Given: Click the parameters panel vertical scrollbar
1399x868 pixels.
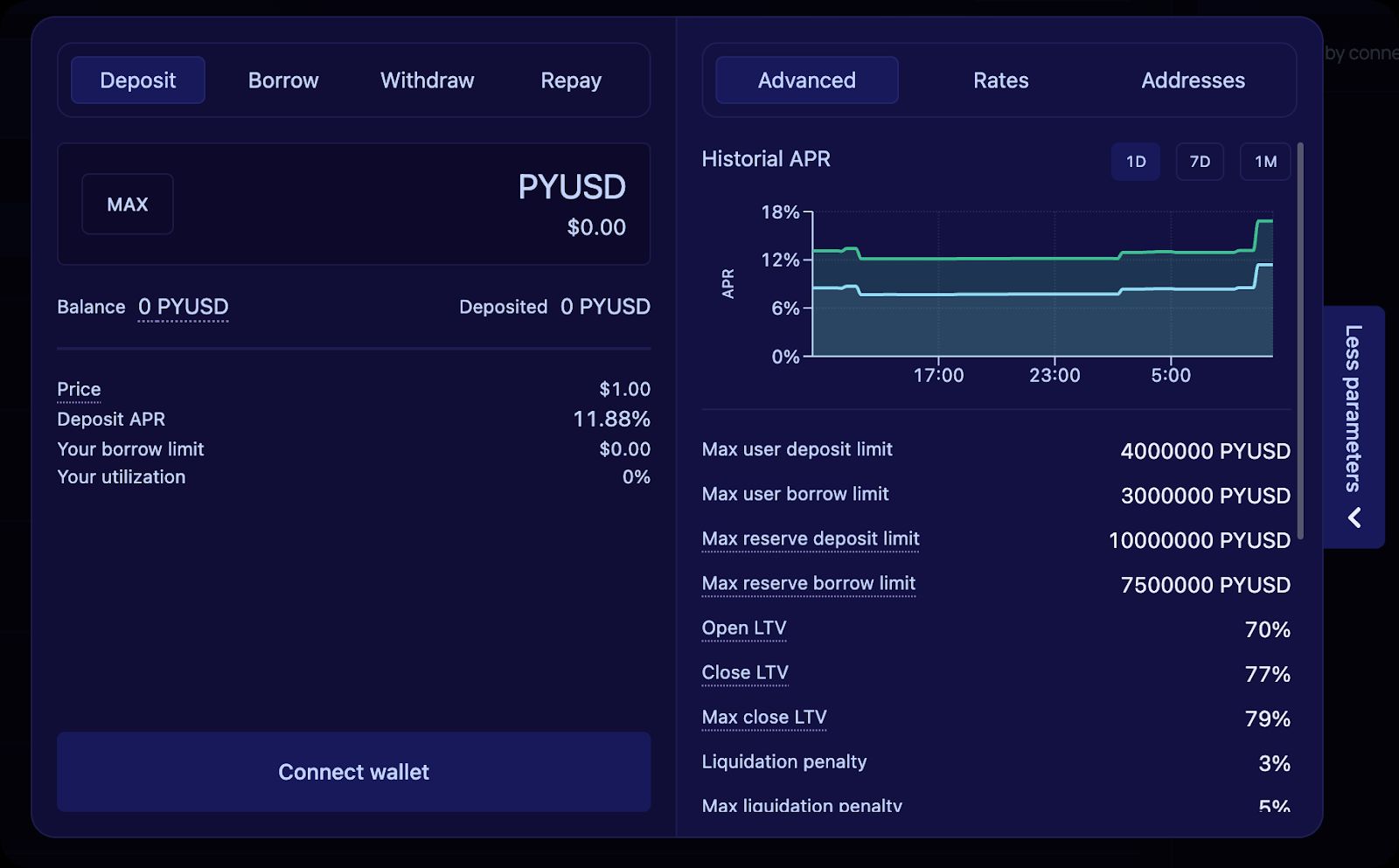Looking at the screenshot, I should (1300, 341).
